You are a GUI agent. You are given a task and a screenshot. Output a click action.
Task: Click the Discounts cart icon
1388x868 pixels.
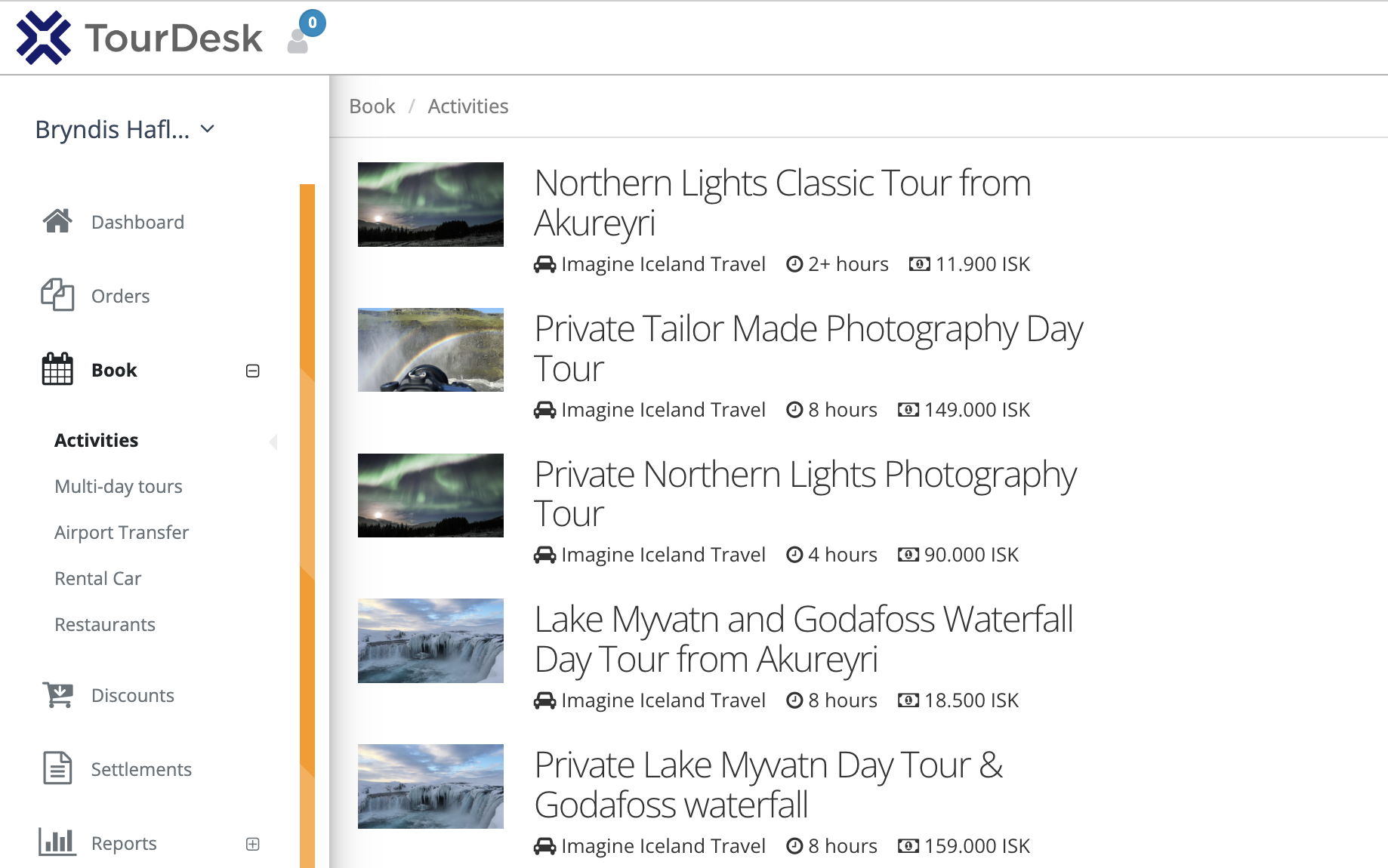(x=57, y=694)
